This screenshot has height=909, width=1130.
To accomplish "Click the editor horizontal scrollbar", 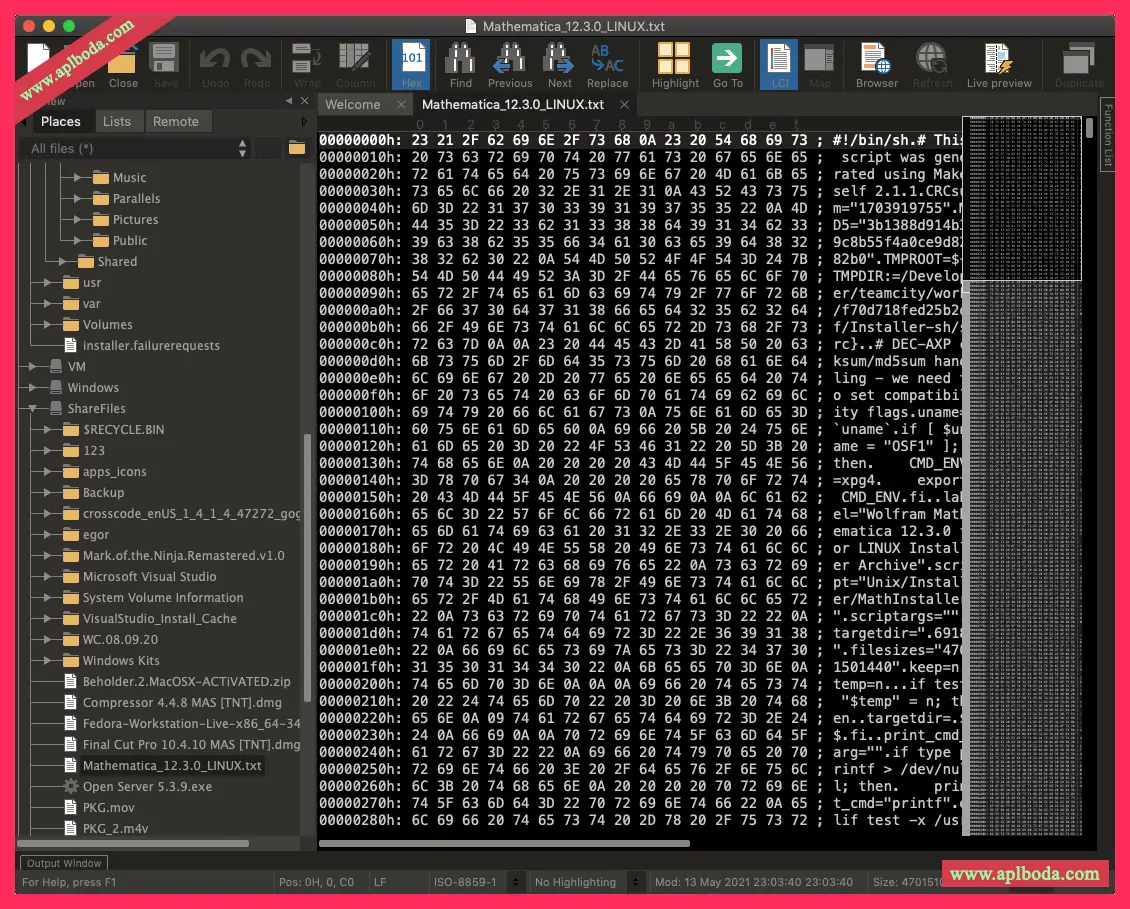I will (504, 843).
